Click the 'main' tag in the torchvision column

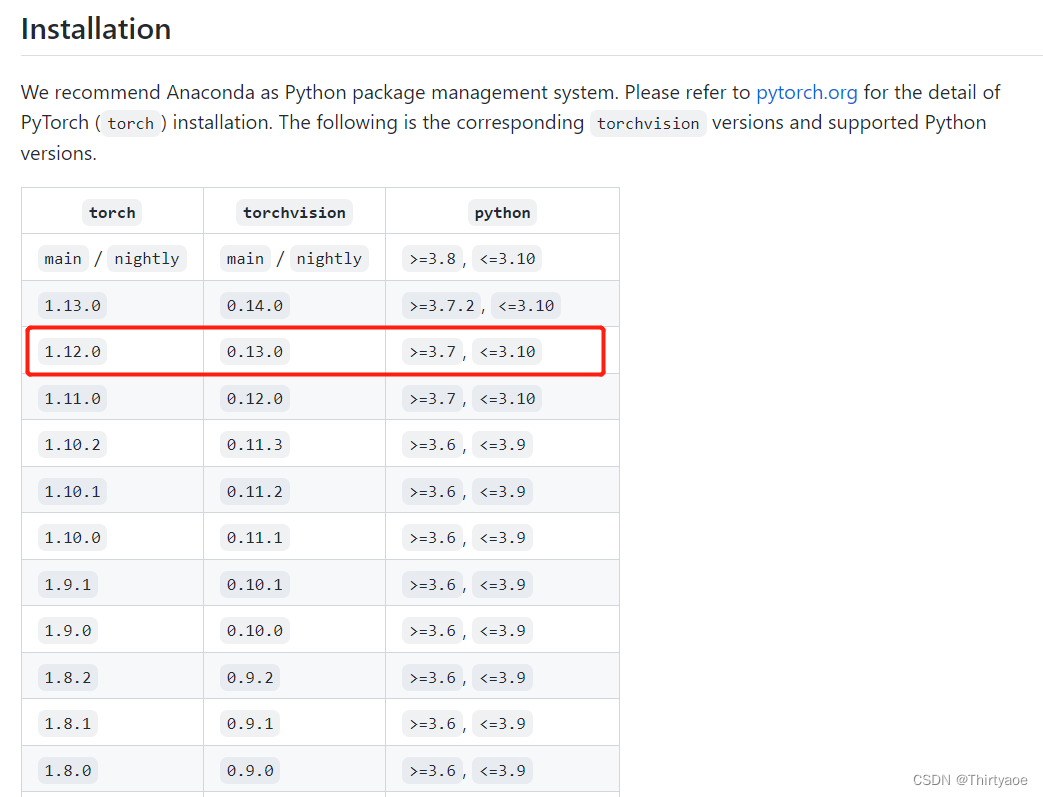245,259
